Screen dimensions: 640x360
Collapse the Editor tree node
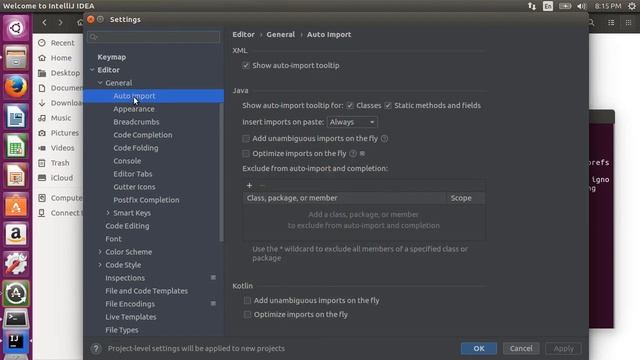(x=92, y=70)
